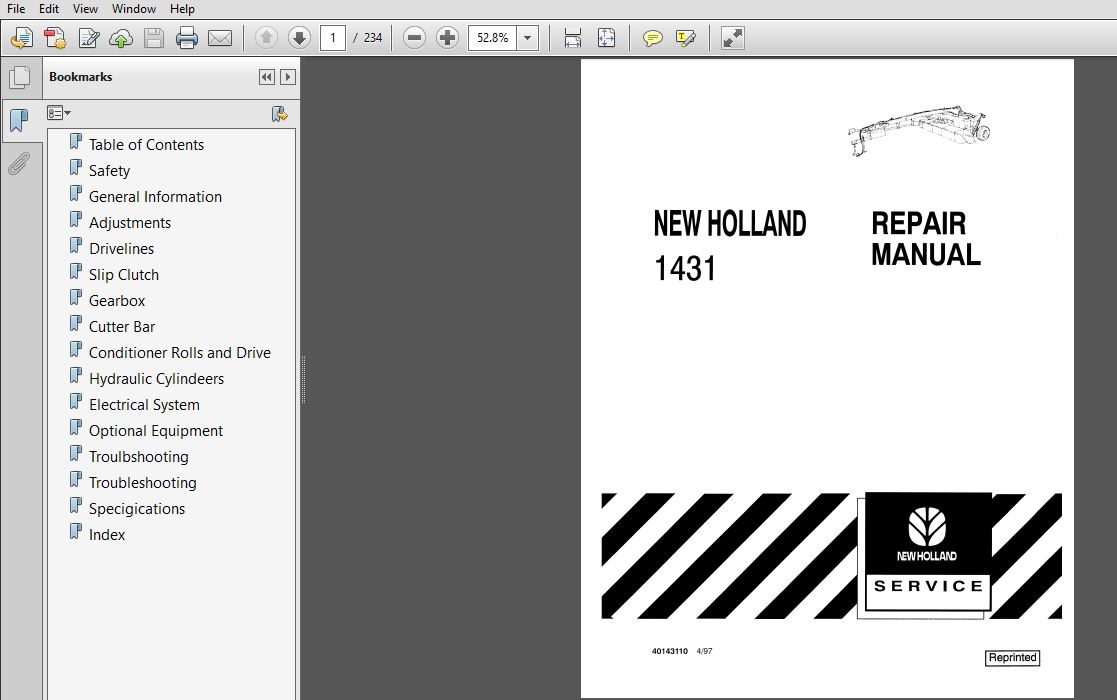Go to previous page arrow
This screenshot has width=1117, height=700.
point(266,38)
